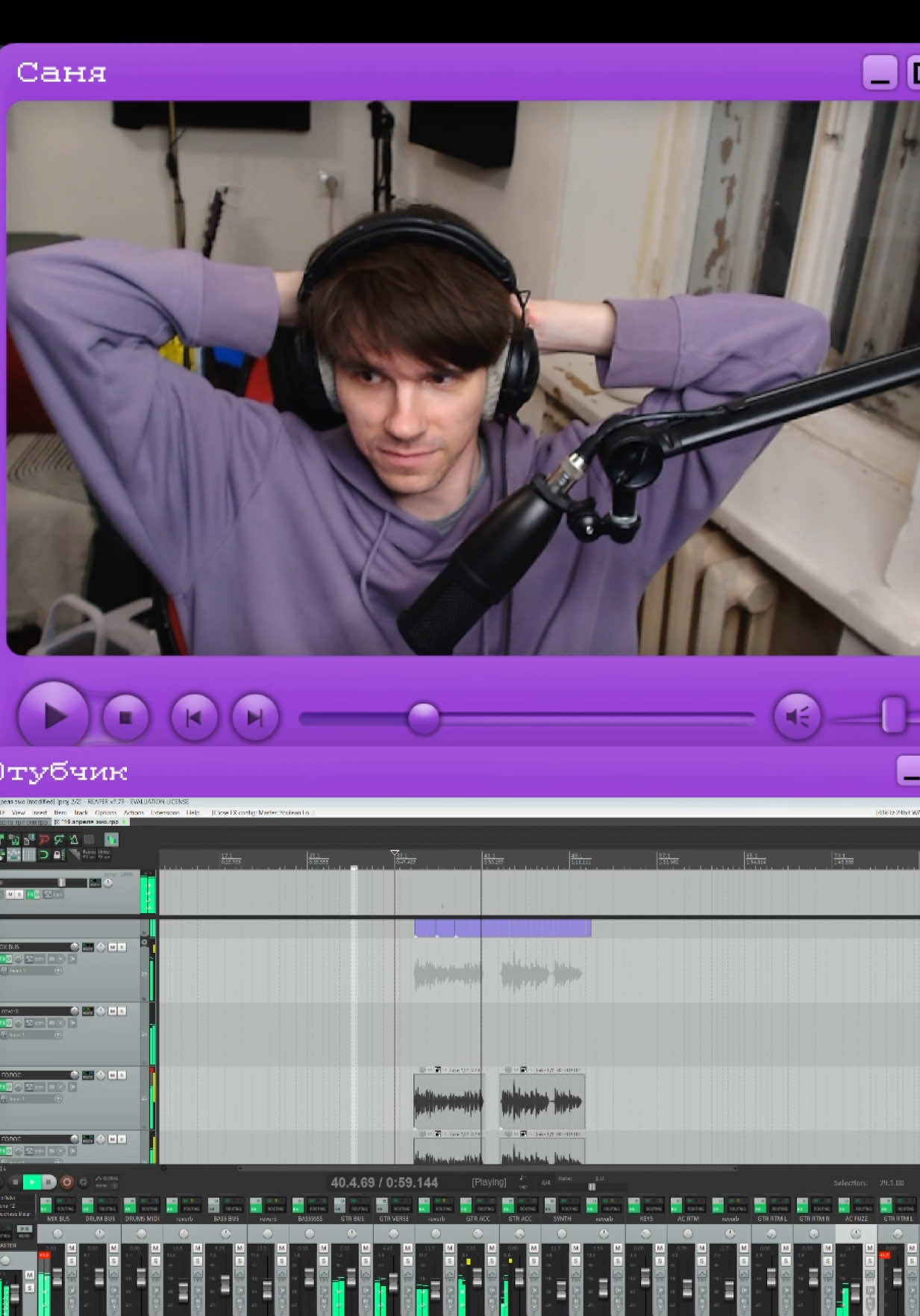Solo the GTR BUS mixer strip

coord(366,1261)
